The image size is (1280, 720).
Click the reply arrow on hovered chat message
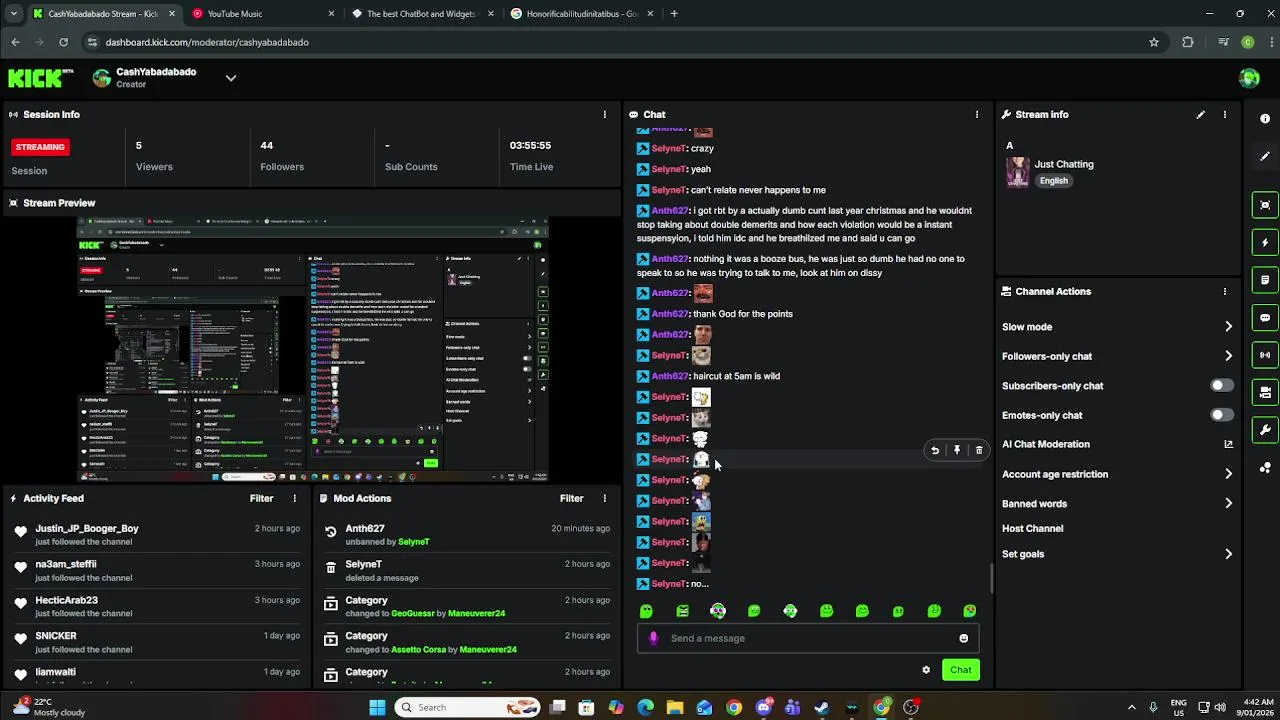pos(935,450)
